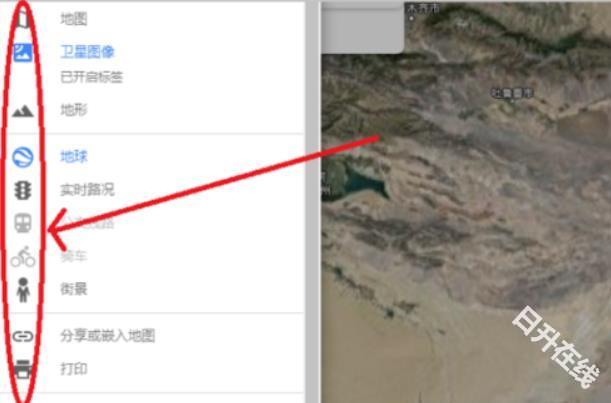
Task: Enable the 实时路况 live traffic layer
Action: coord(87,190)
